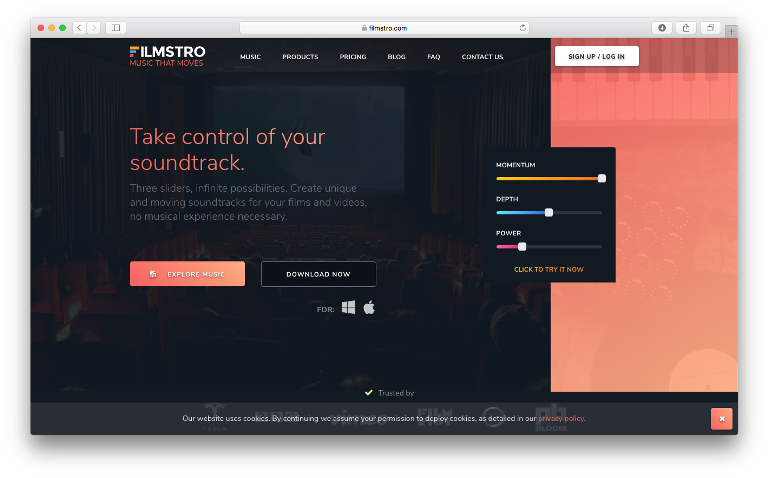Open the Products menu item
Image resolution: width=768 pixels, height=478 pixels.
(x=300, y=57)
